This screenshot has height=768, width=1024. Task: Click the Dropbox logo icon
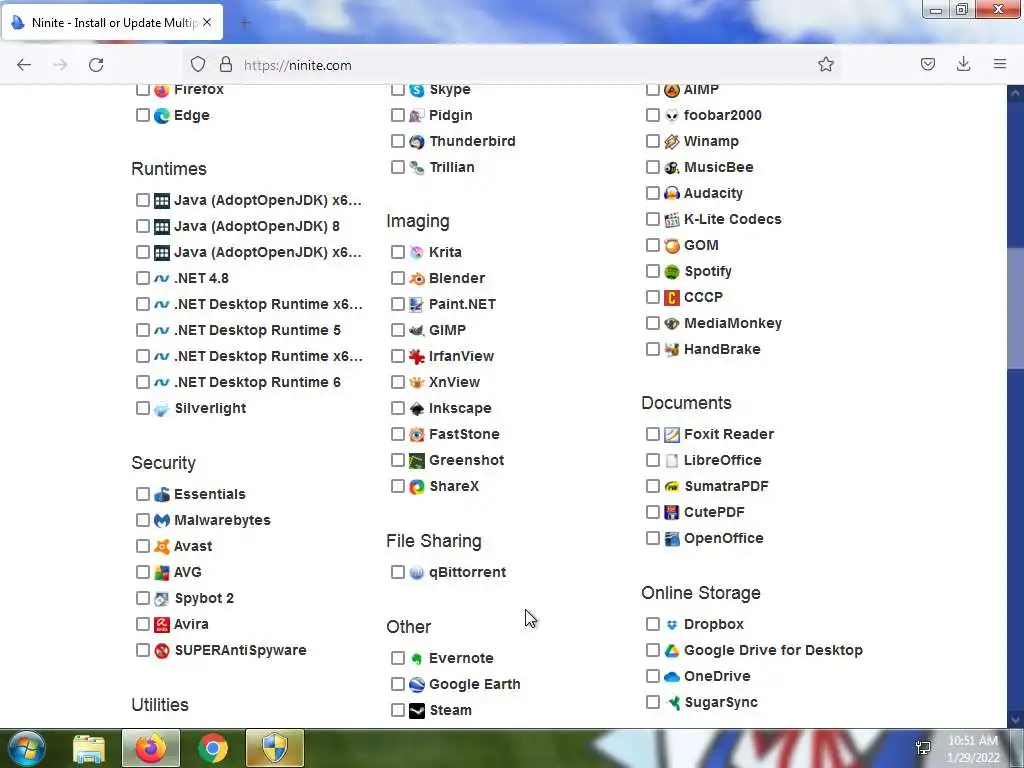tap(671, 624)
